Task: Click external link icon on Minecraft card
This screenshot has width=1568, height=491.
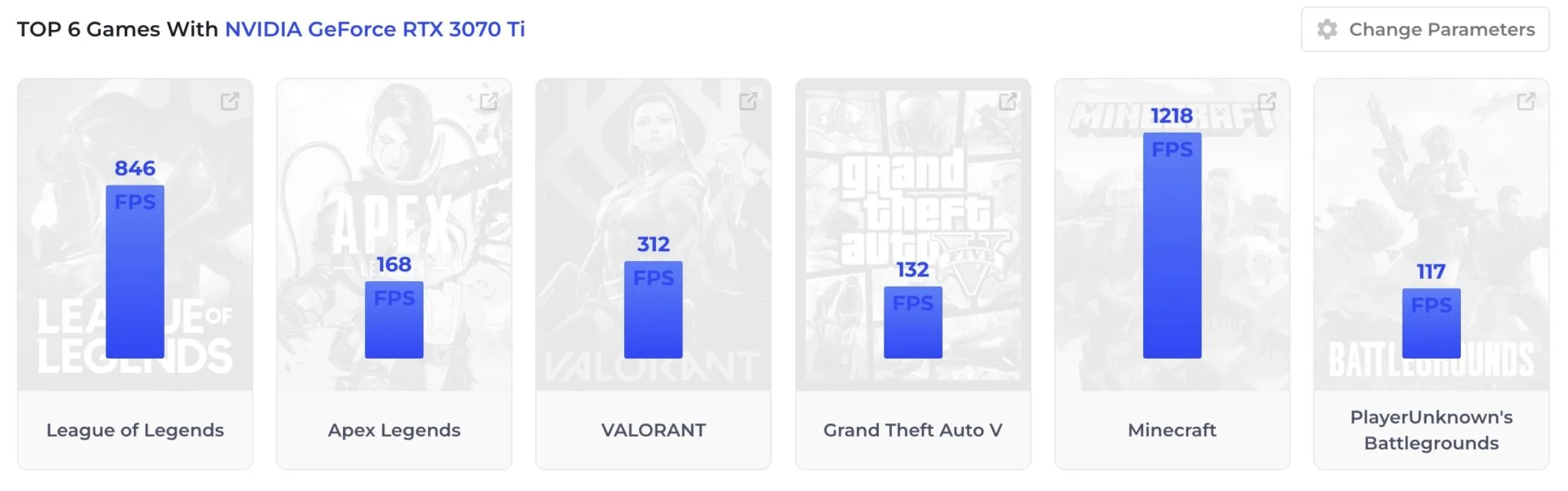Action: [1267, 101]
